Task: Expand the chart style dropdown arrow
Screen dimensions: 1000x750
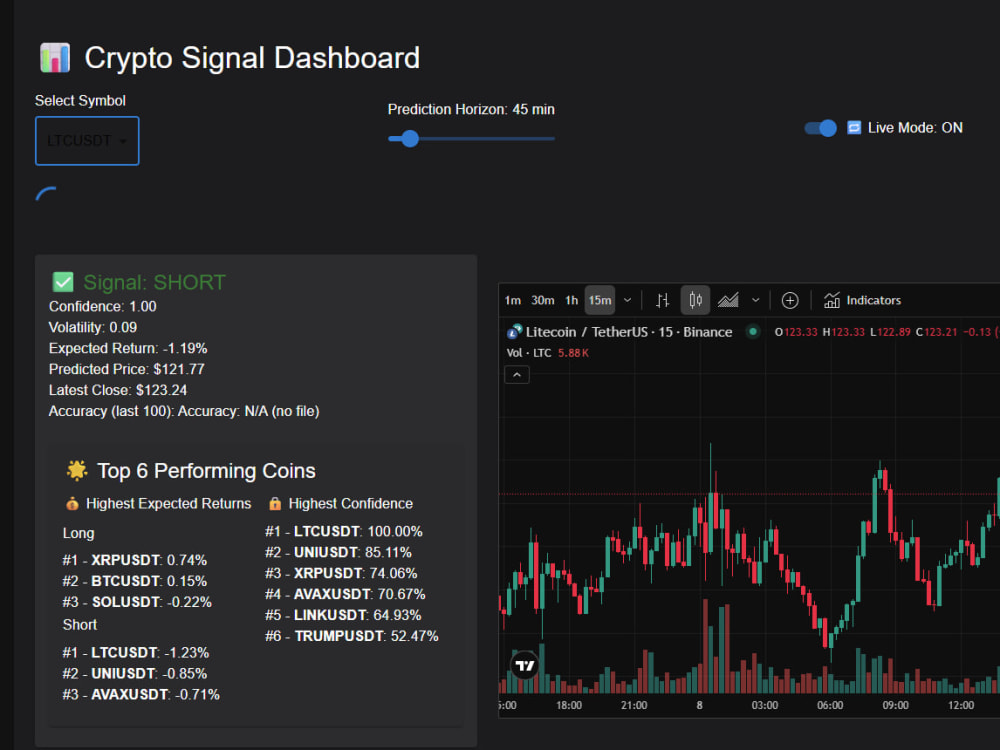Action: [x=756, y=300]
